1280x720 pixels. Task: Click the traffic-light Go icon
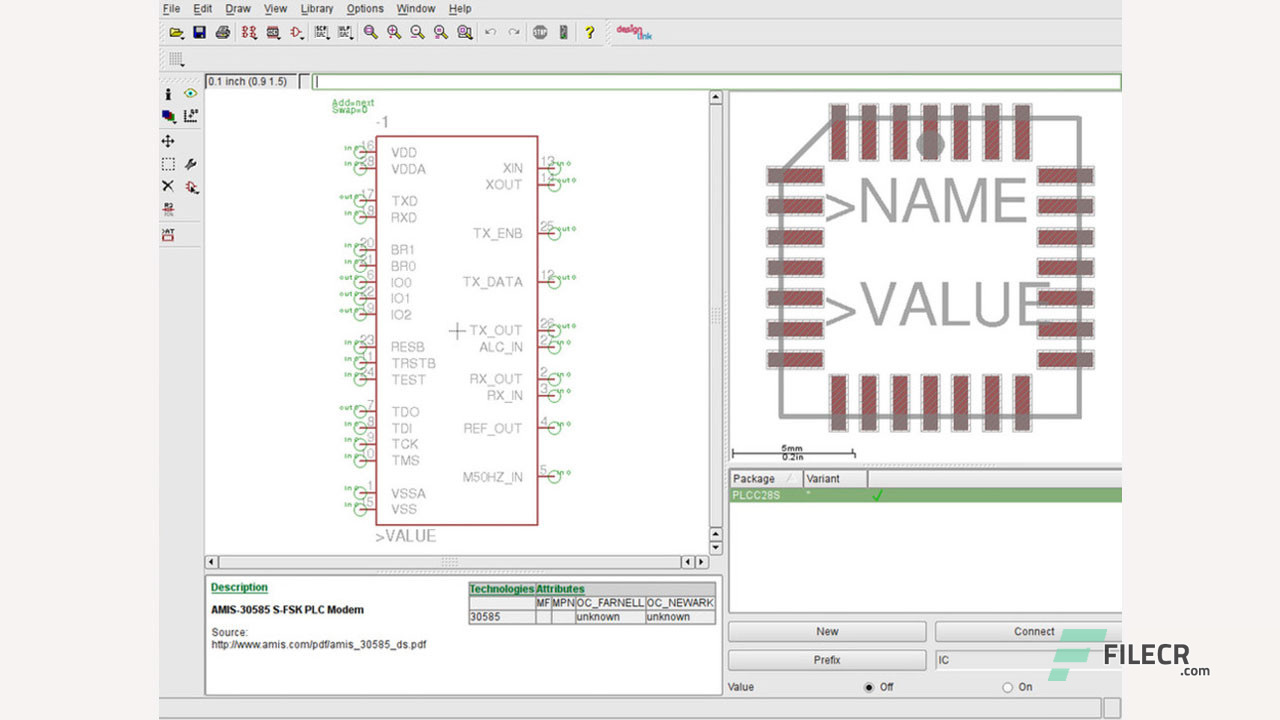[x=564, y=32]
